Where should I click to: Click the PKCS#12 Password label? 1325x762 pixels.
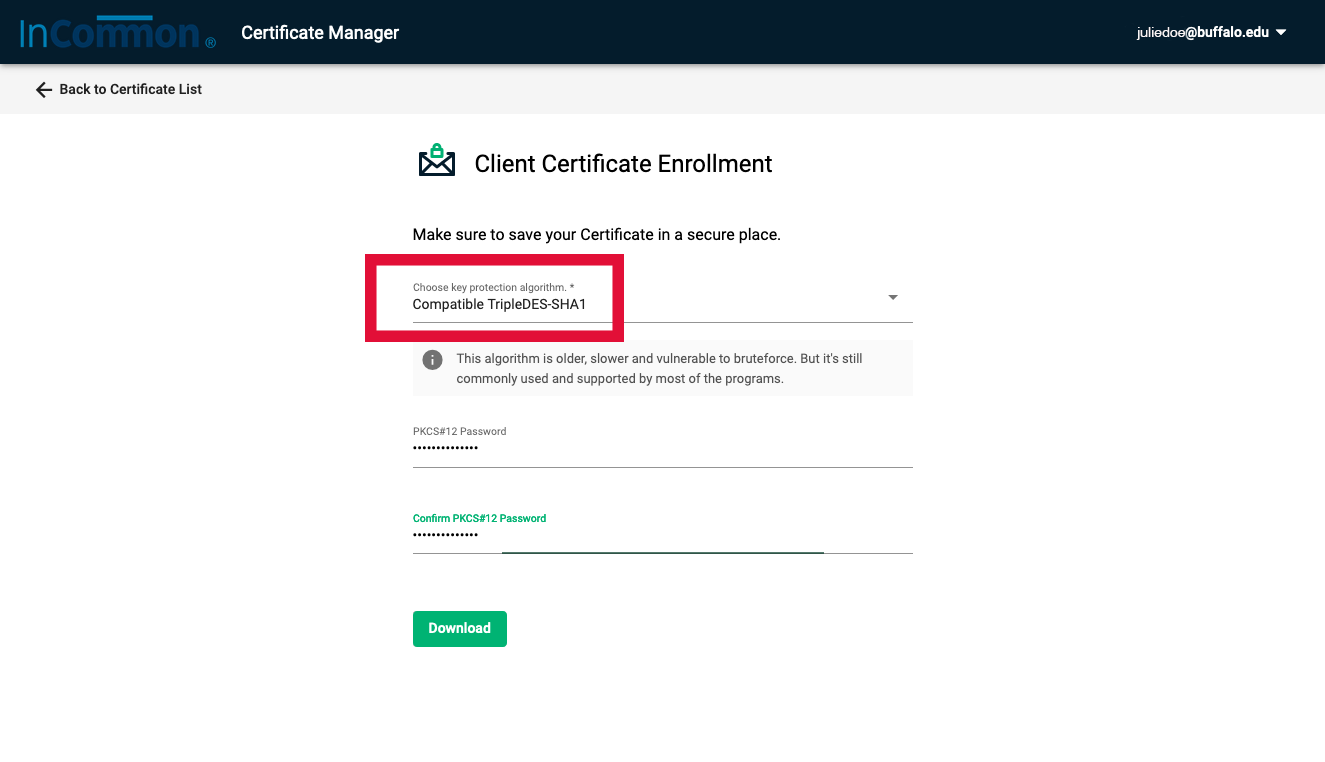[x=459, y=432]
